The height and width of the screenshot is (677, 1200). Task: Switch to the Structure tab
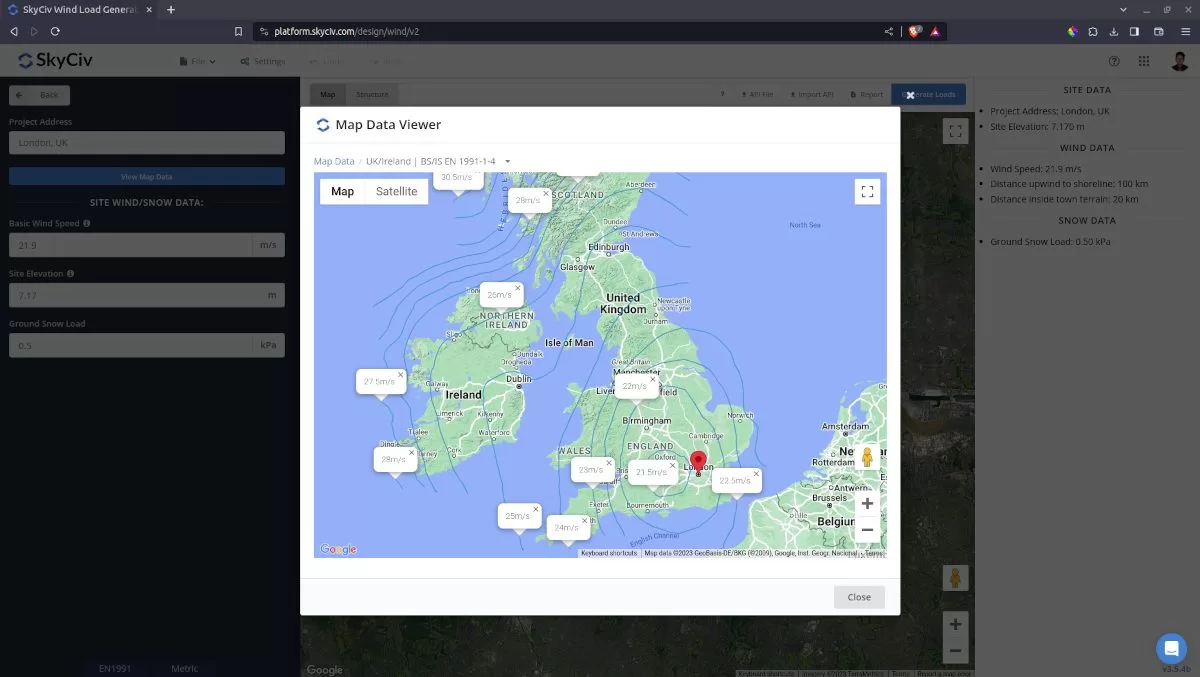click(x=372, y=94)
